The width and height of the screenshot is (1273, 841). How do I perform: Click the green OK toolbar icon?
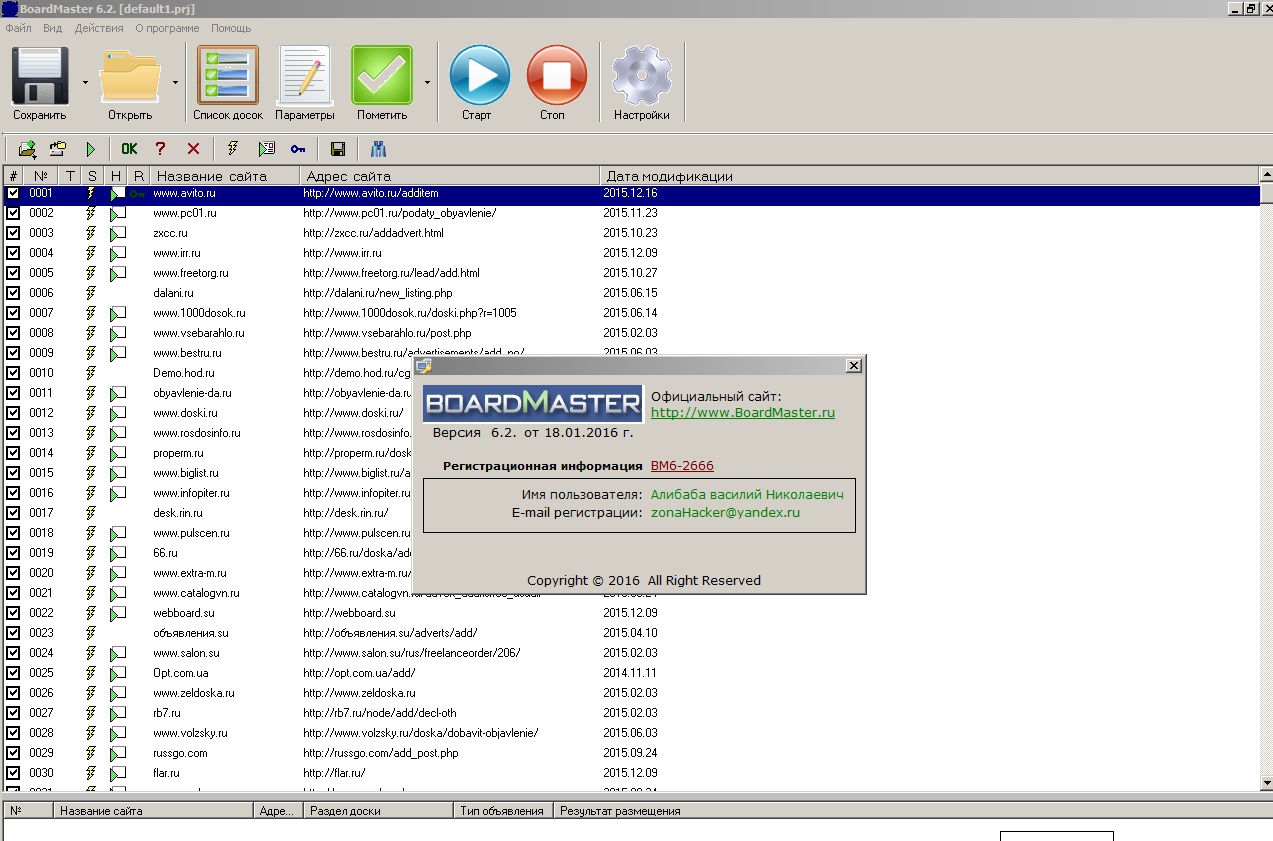[130, 149]
